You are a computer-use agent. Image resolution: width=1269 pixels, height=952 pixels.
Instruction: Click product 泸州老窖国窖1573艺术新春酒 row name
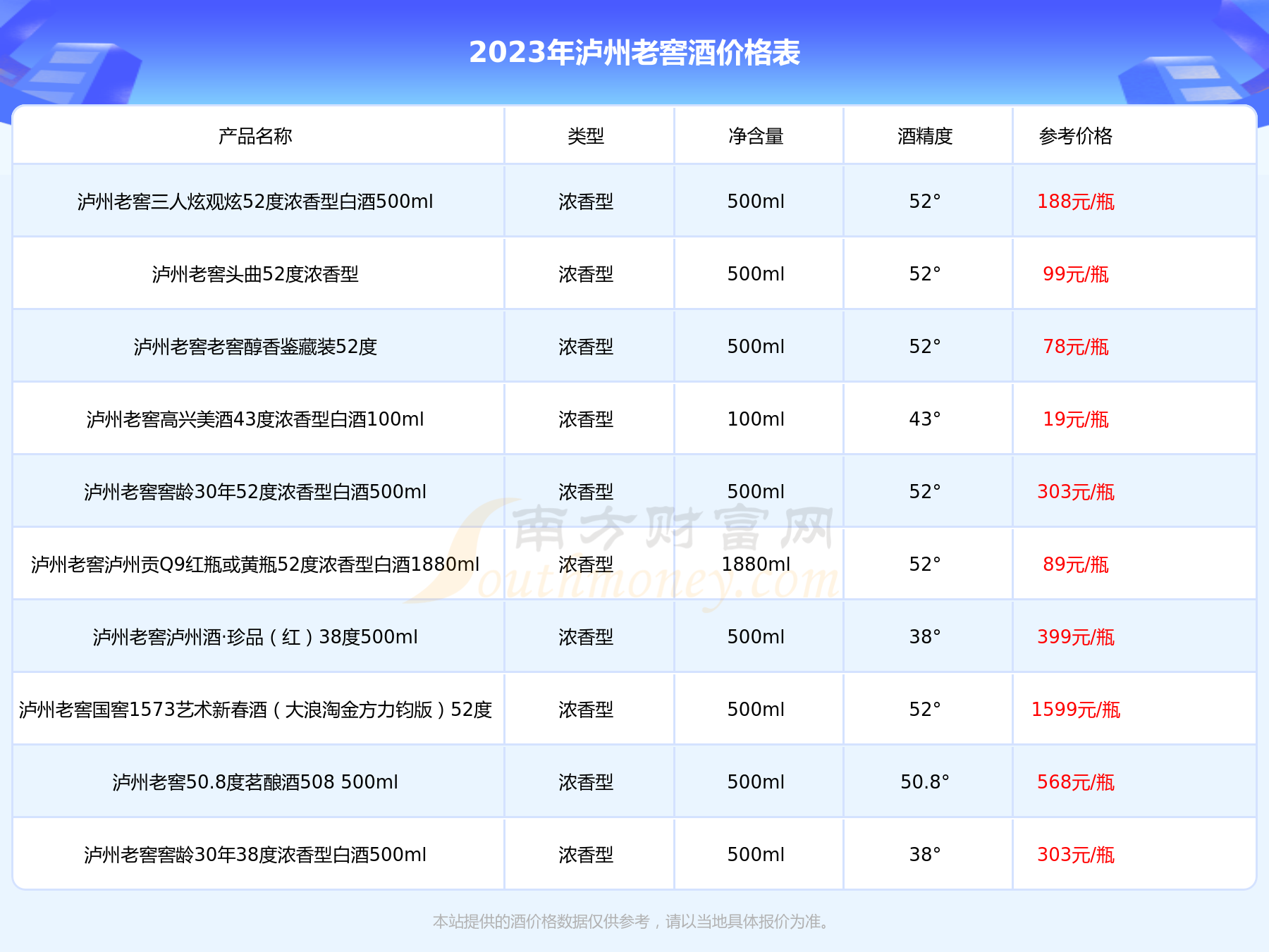255,710
